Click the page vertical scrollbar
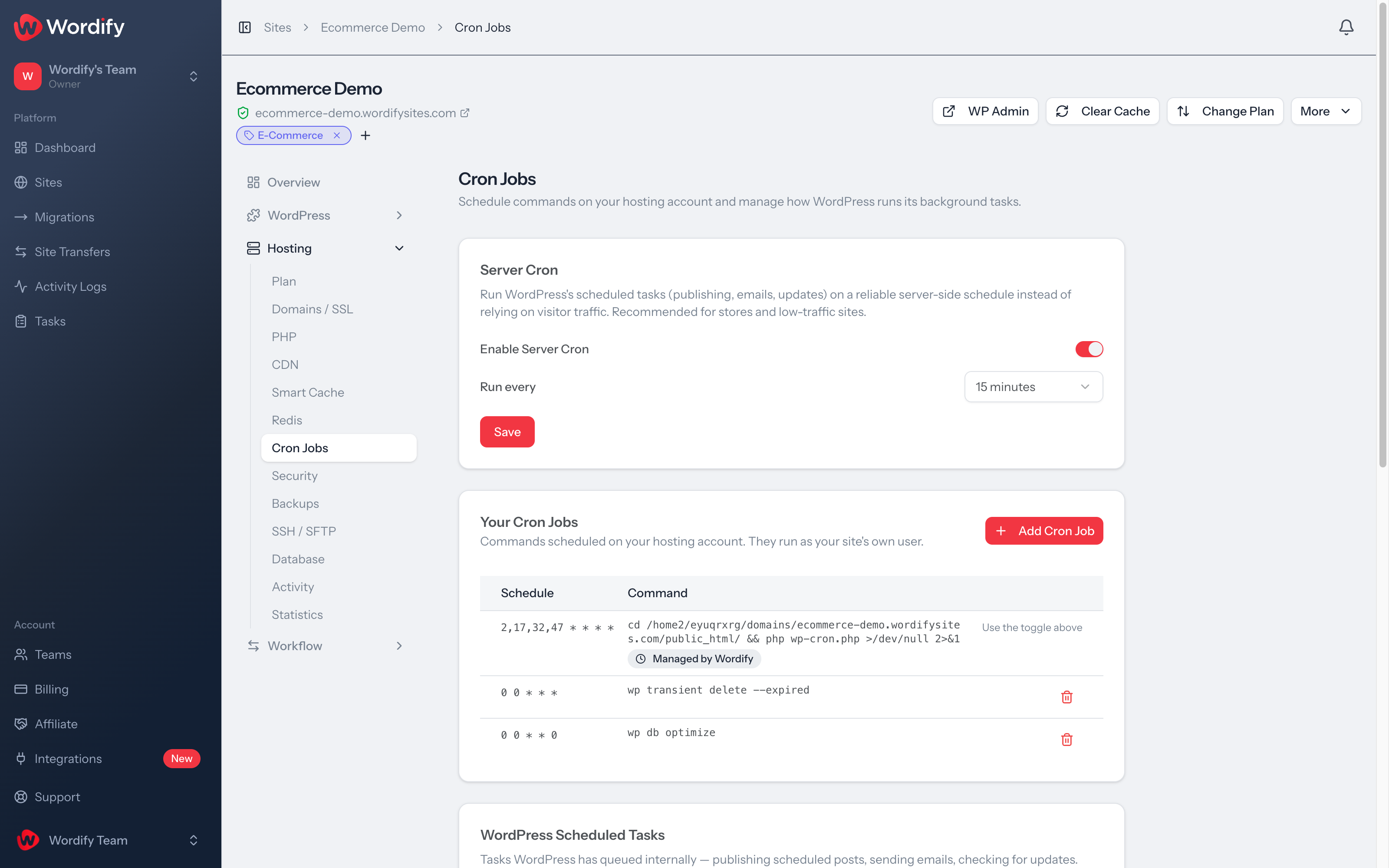Image resolution: width=1389 pixels, height=868 pixels. tap(1382, 235)
